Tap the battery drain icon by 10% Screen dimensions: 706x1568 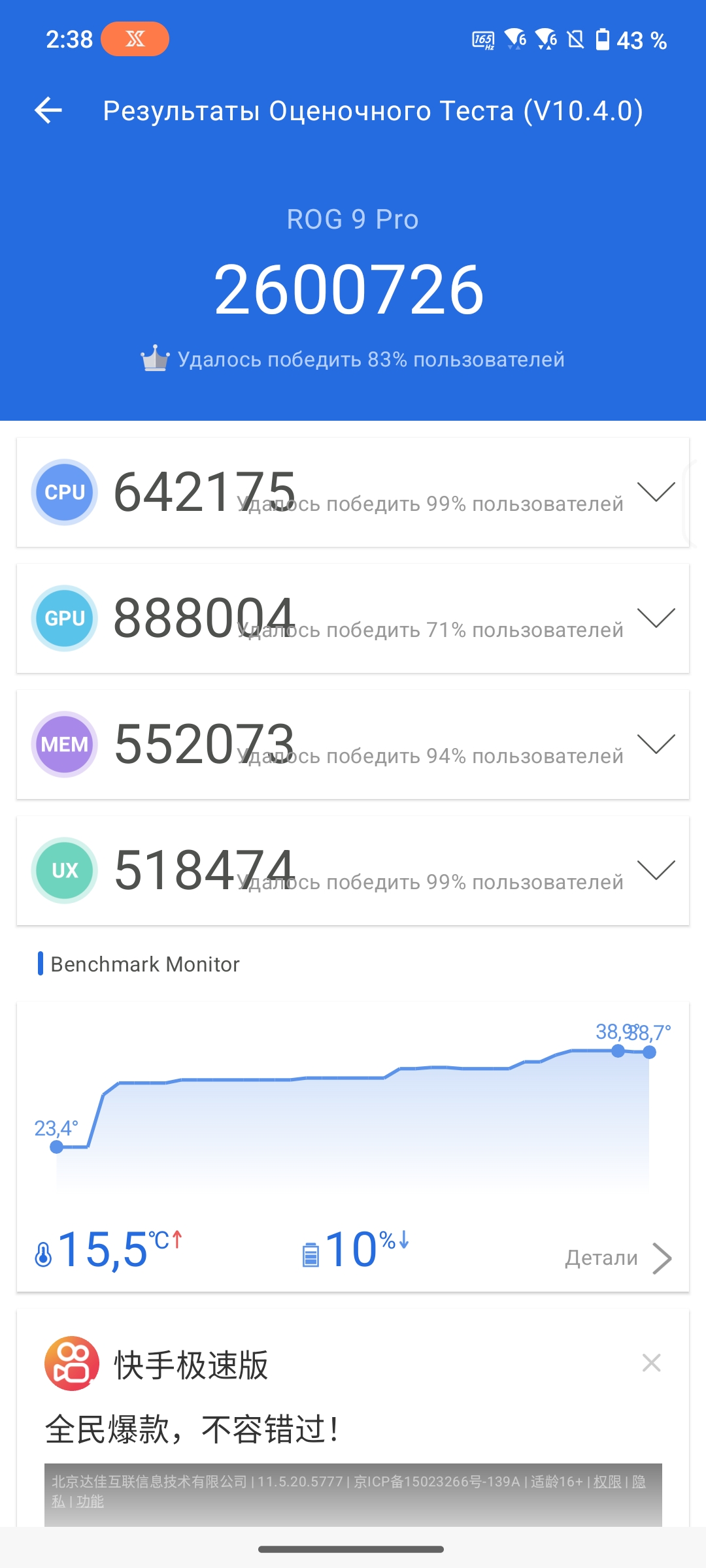coord(311,1255)
